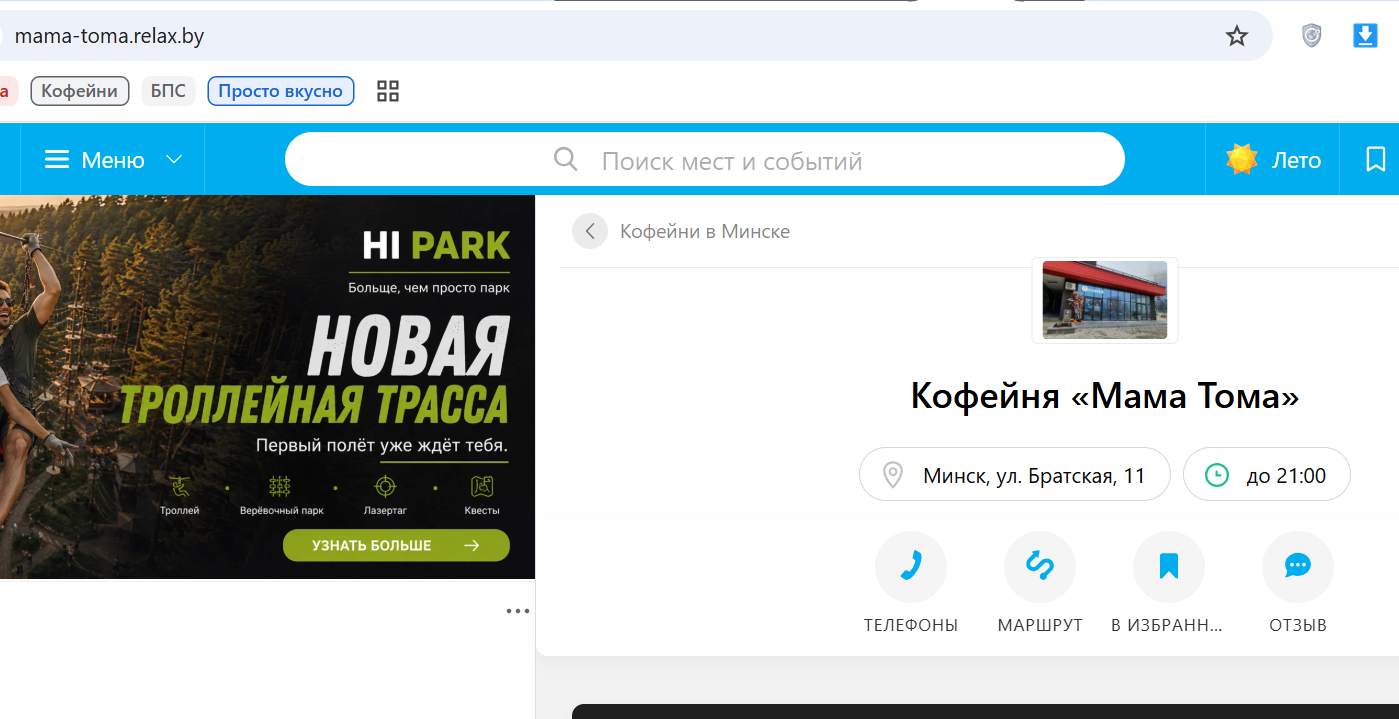
Task: Click the route arrows icon
Action: click(x=1040, y=567)
